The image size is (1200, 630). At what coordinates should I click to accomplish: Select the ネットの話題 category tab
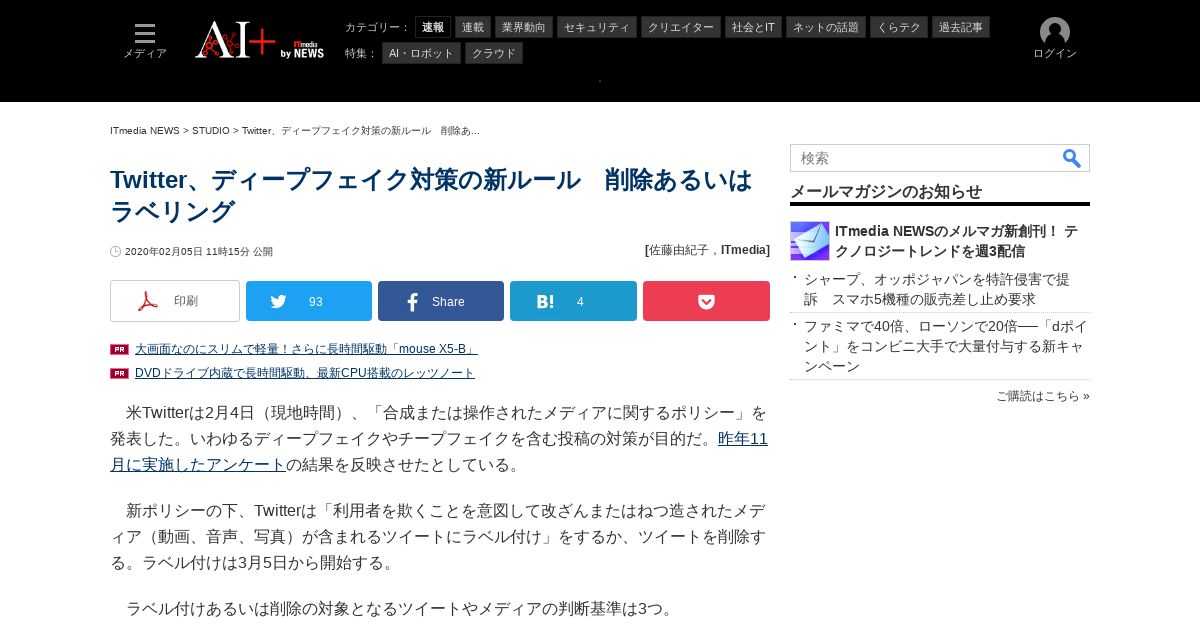coord(826,27)
